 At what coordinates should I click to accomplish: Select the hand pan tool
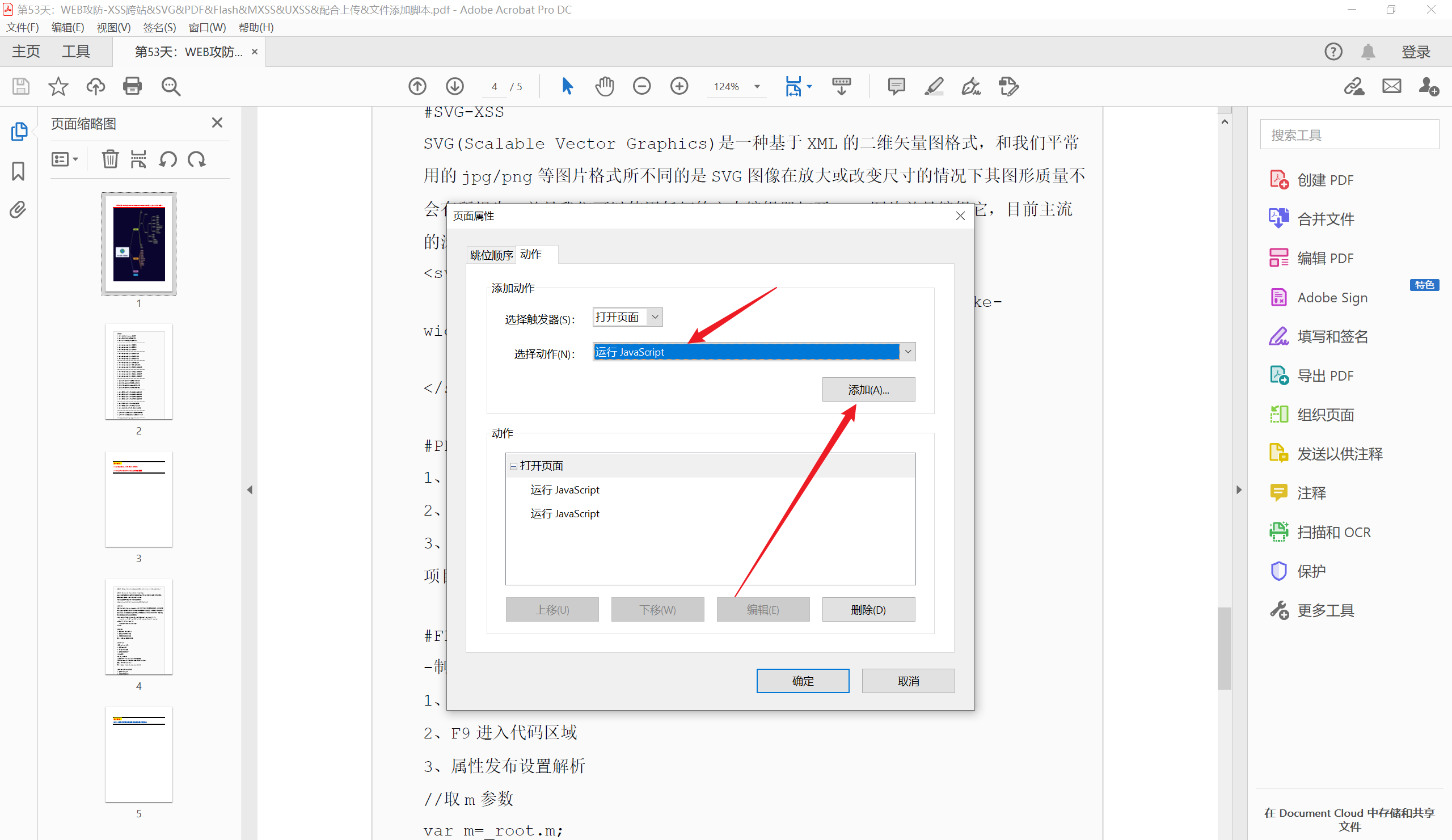tap(605, 86)
